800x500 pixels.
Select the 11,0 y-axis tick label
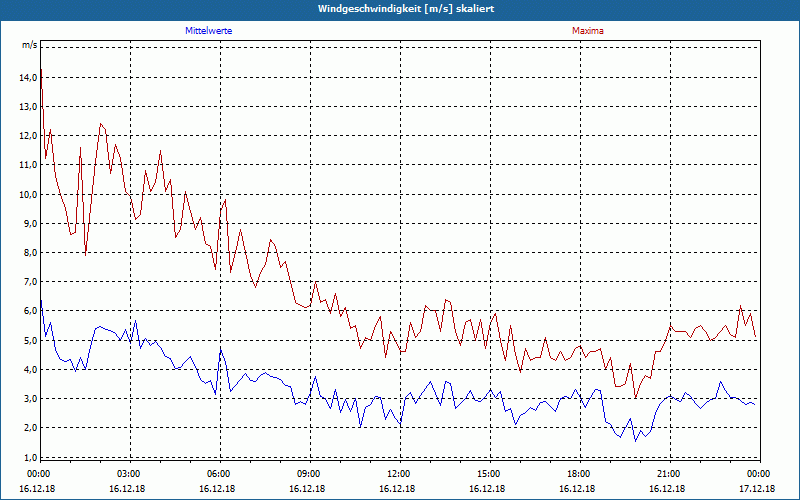(x=29, y=165)
